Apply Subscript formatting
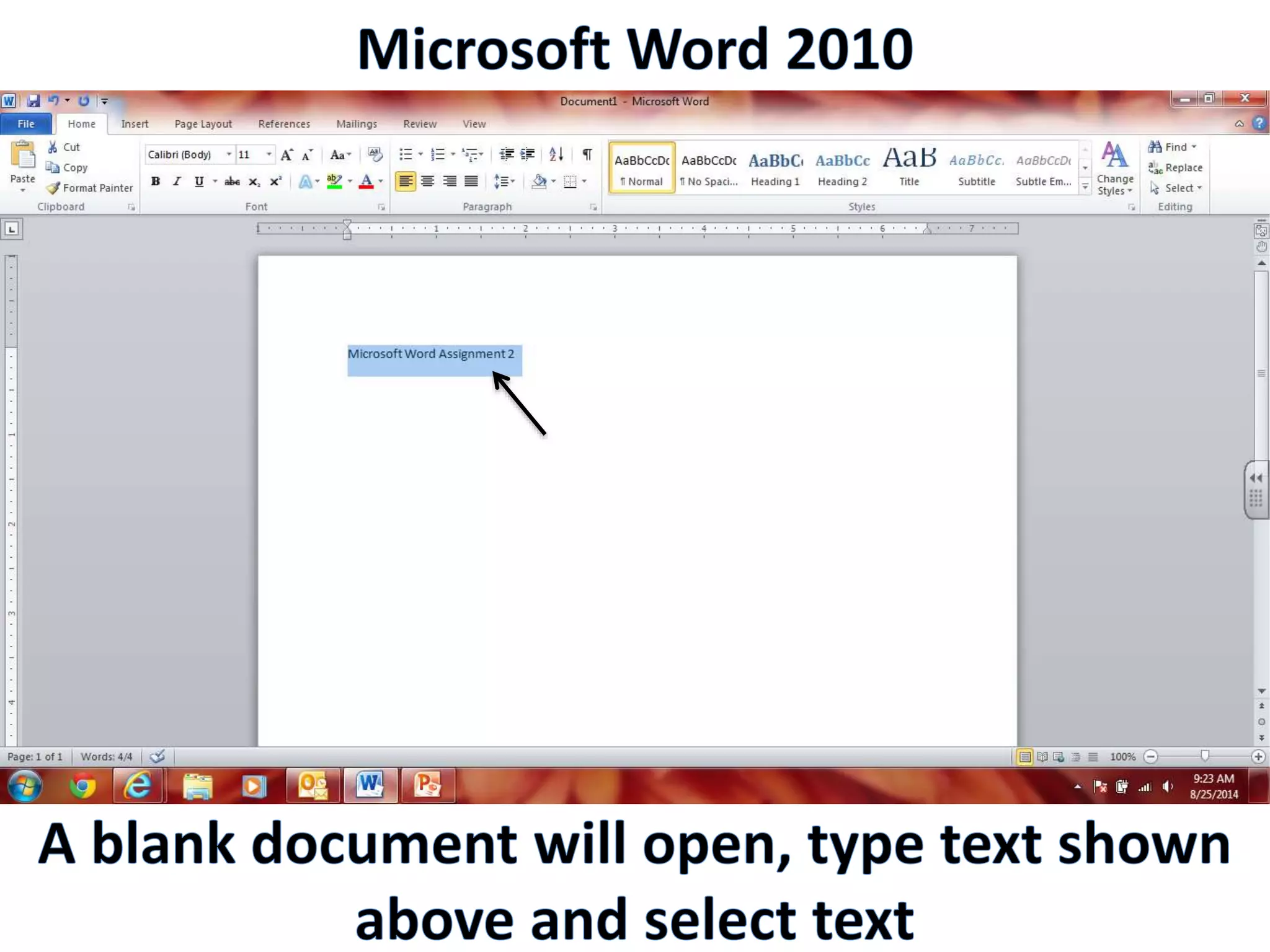1270x952 pixels. point(254,182)
